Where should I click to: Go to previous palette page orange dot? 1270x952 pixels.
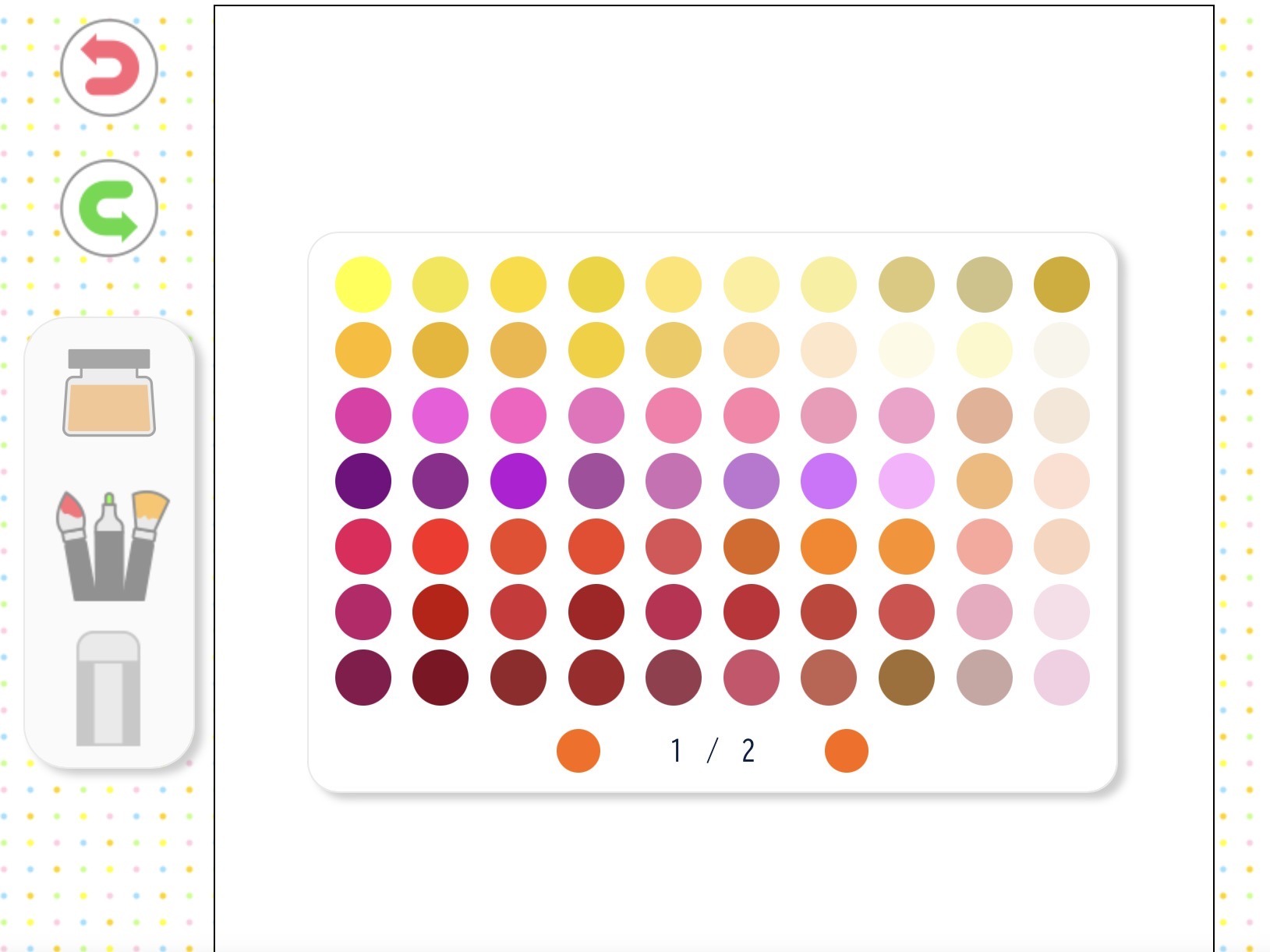point(578,751)
